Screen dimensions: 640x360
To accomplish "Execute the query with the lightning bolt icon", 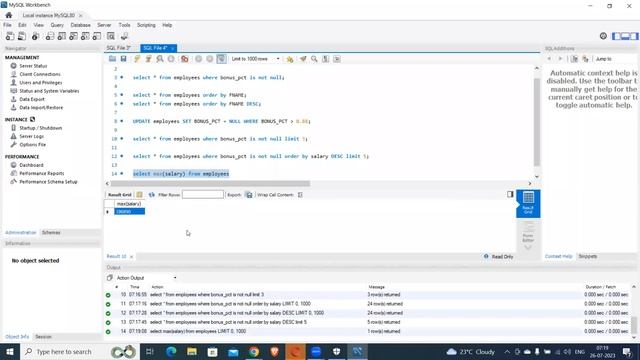I will [137, 59].
